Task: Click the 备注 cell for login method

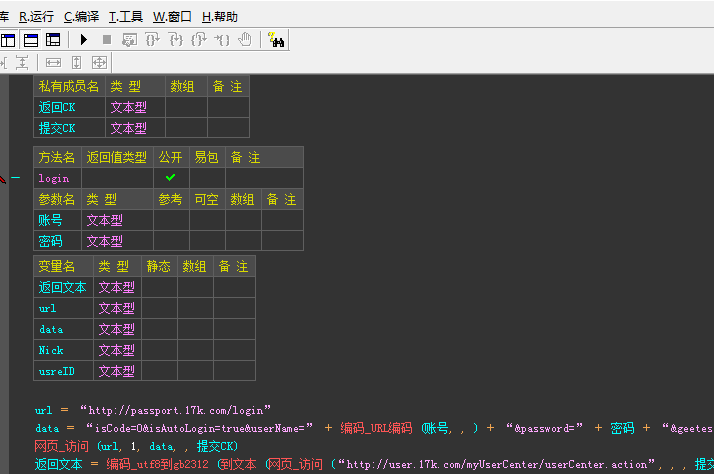Action: tap(264, 178)
